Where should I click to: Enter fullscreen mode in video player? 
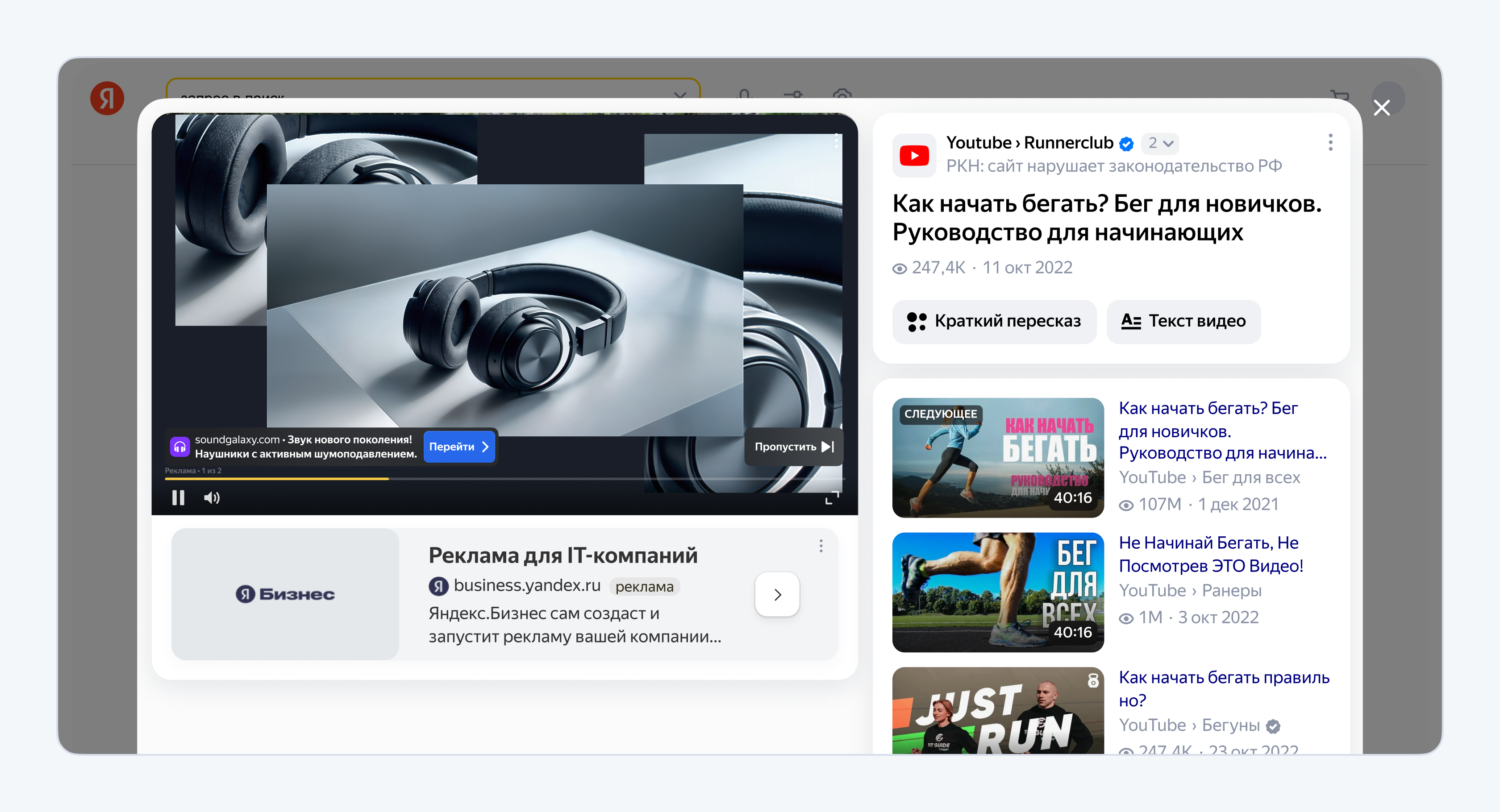832,497
